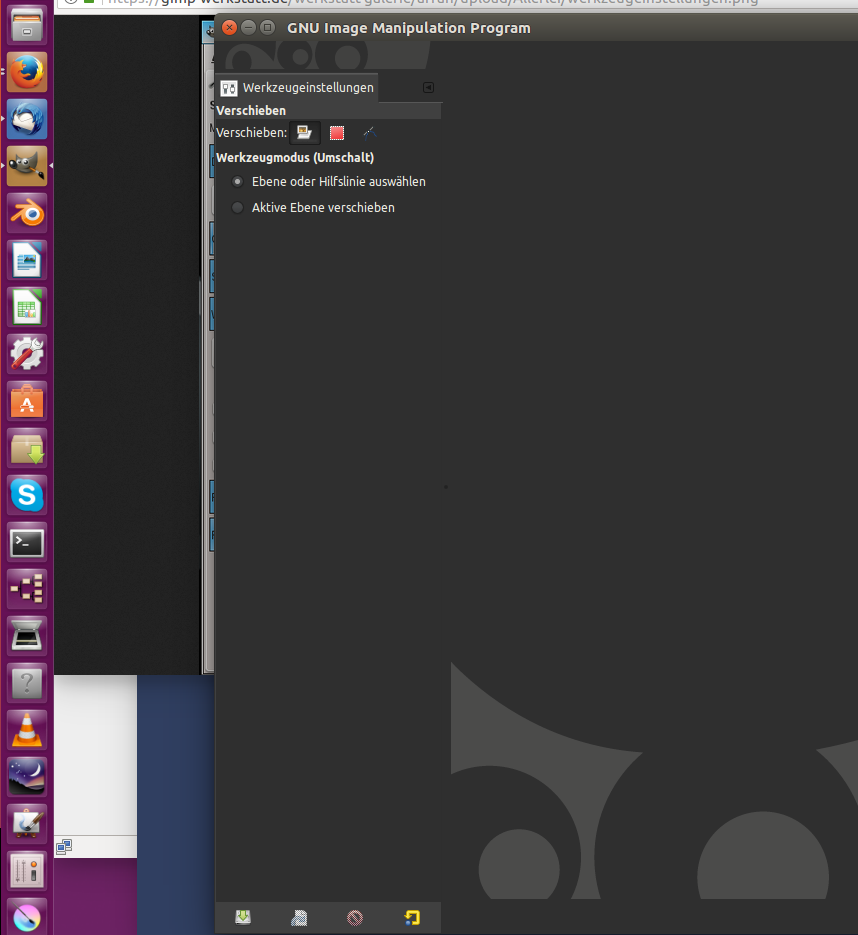This screenshot has width=858, height=935.
Task: Reset tool options to defaults icon
Action: point(411,917)
